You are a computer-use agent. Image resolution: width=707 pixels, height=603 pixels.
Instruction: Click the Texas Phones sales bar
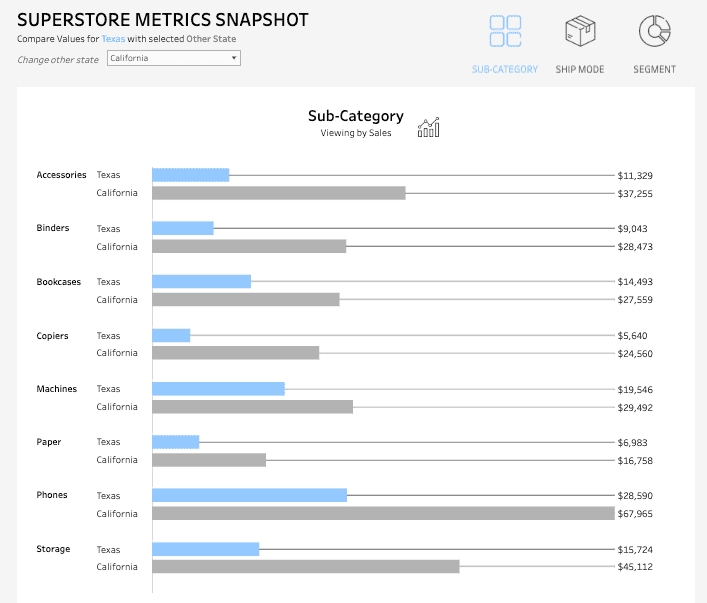[249, 495]
